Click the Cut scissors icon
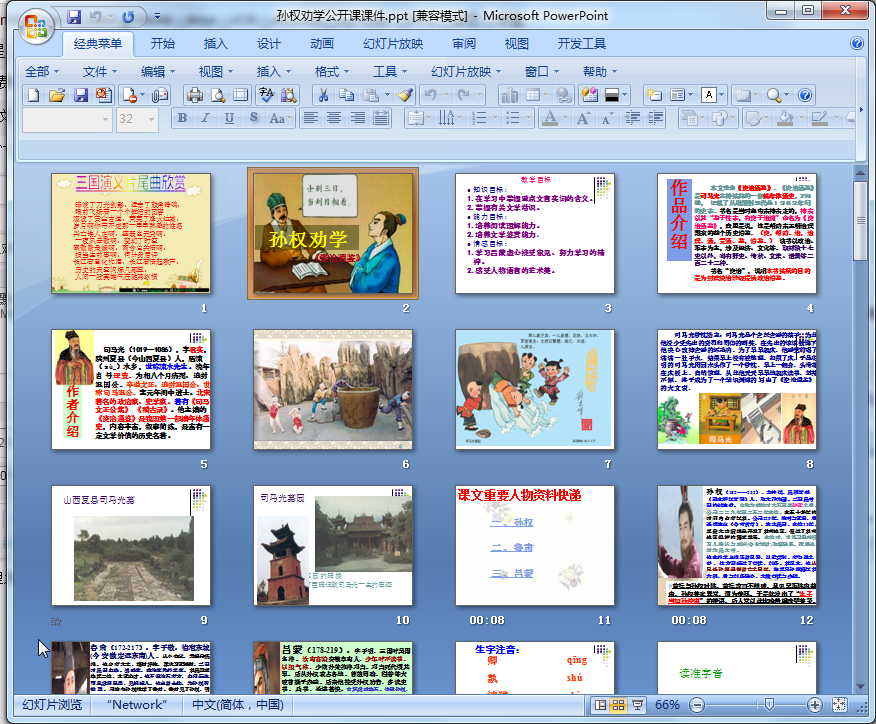This screenshot has height=724, width=876. 323,95
